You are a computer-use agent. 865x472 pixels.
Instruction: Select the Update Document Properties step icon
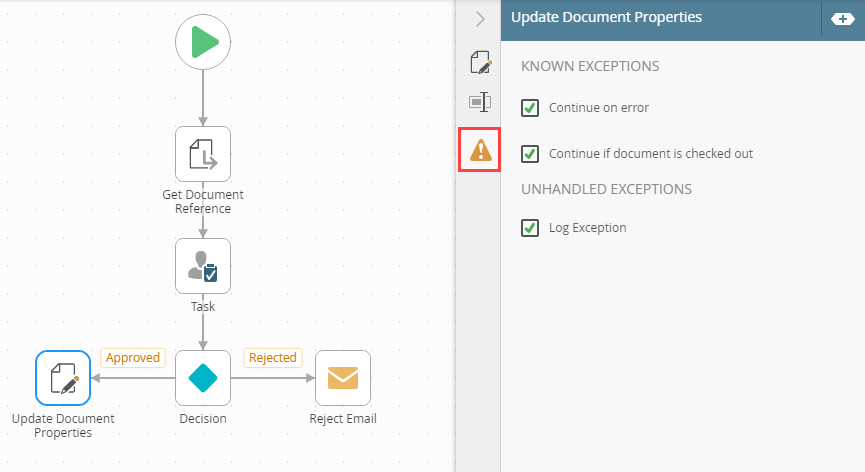coord(63,378)
